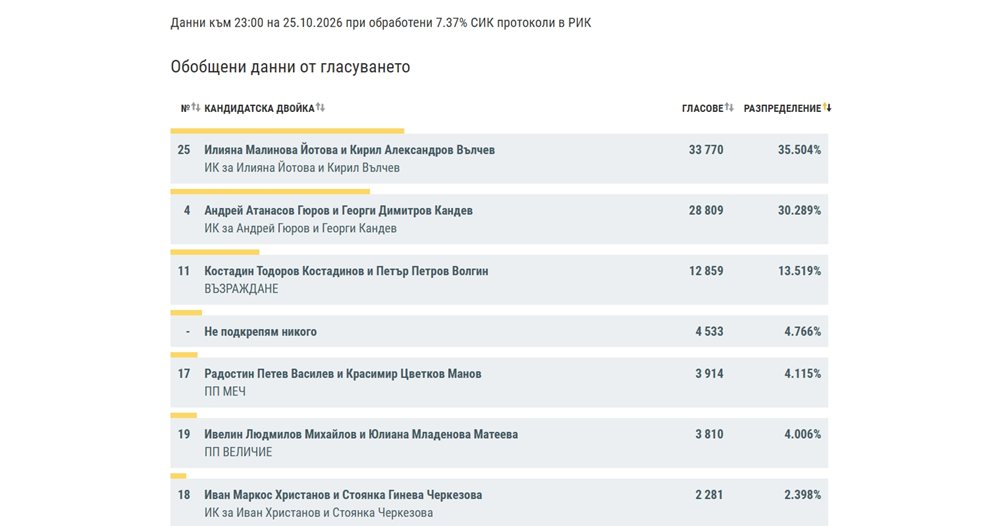Select row Ивелин Михайлов и Юлиана Матеева
The height and width of the screenshot is (526, 1000).
click(x=499, y=443)
